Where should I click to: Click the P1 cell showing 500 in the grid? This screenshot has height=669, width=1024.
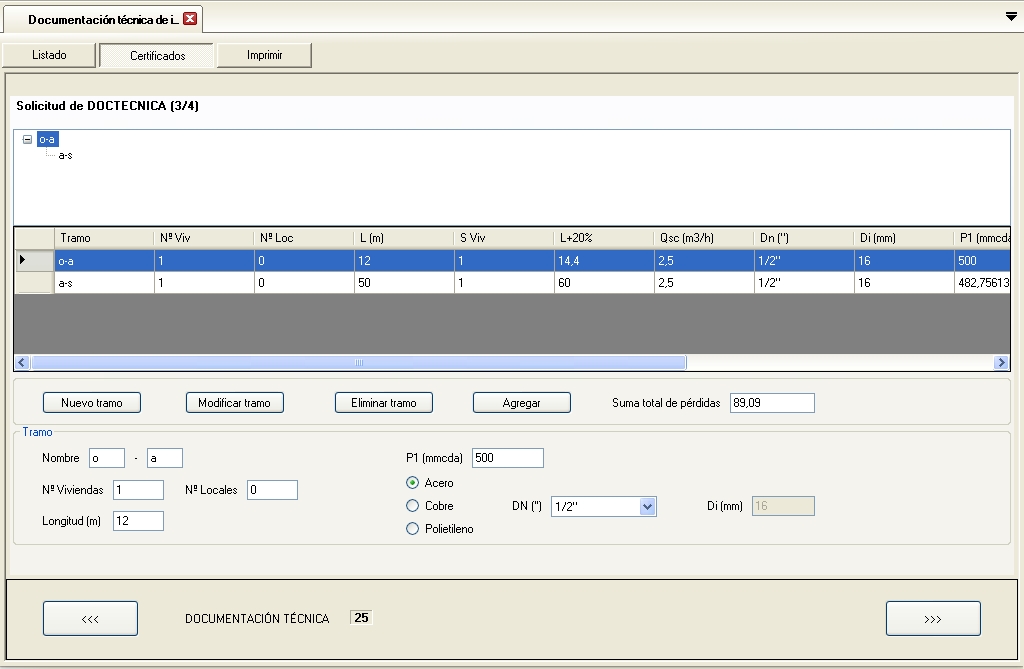coord(982,261)
